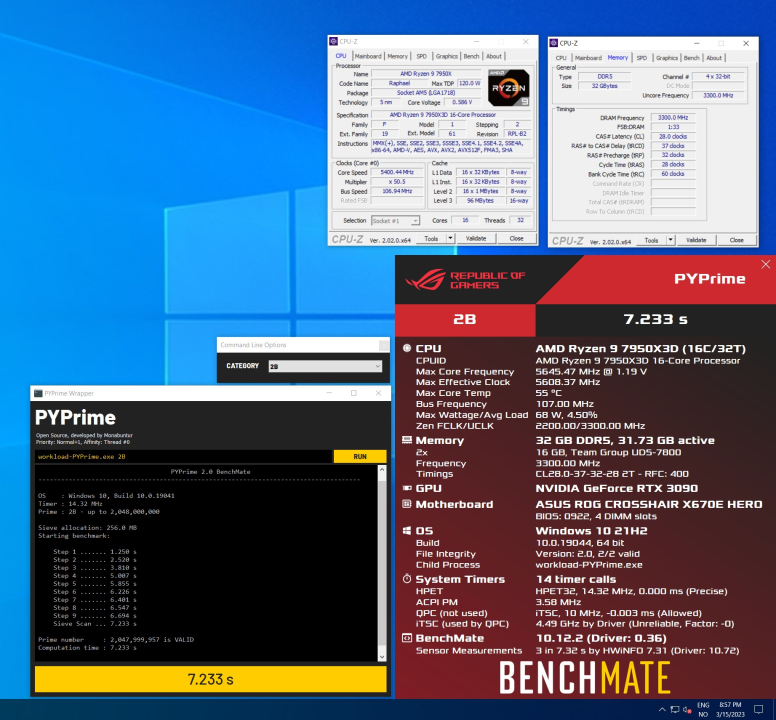The image size is (776, 720).
Task: Open CPU tab in right CPU-Z window
Action: [x=561, y=58]
